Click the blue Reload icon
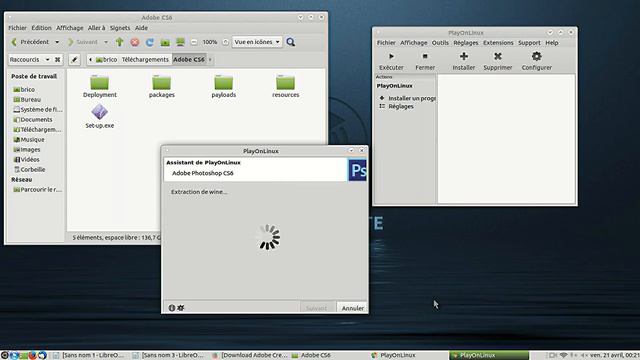The width and height of the screenshot is (640, 360). click(x=150, y=42)
